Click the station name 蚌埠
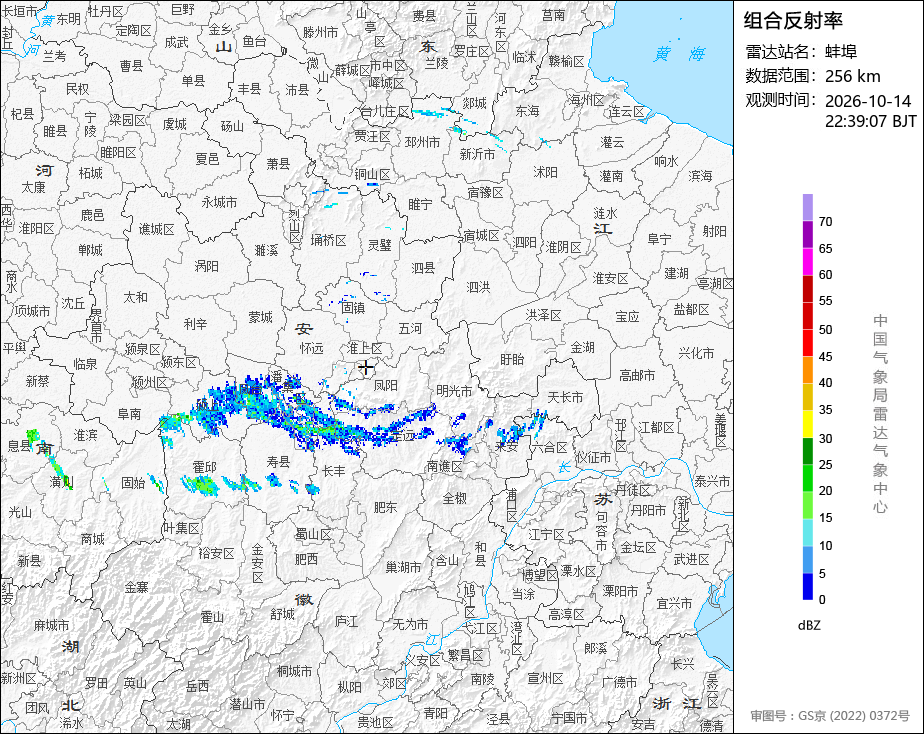This screenshot has width=924, height=734. (841, 52)
